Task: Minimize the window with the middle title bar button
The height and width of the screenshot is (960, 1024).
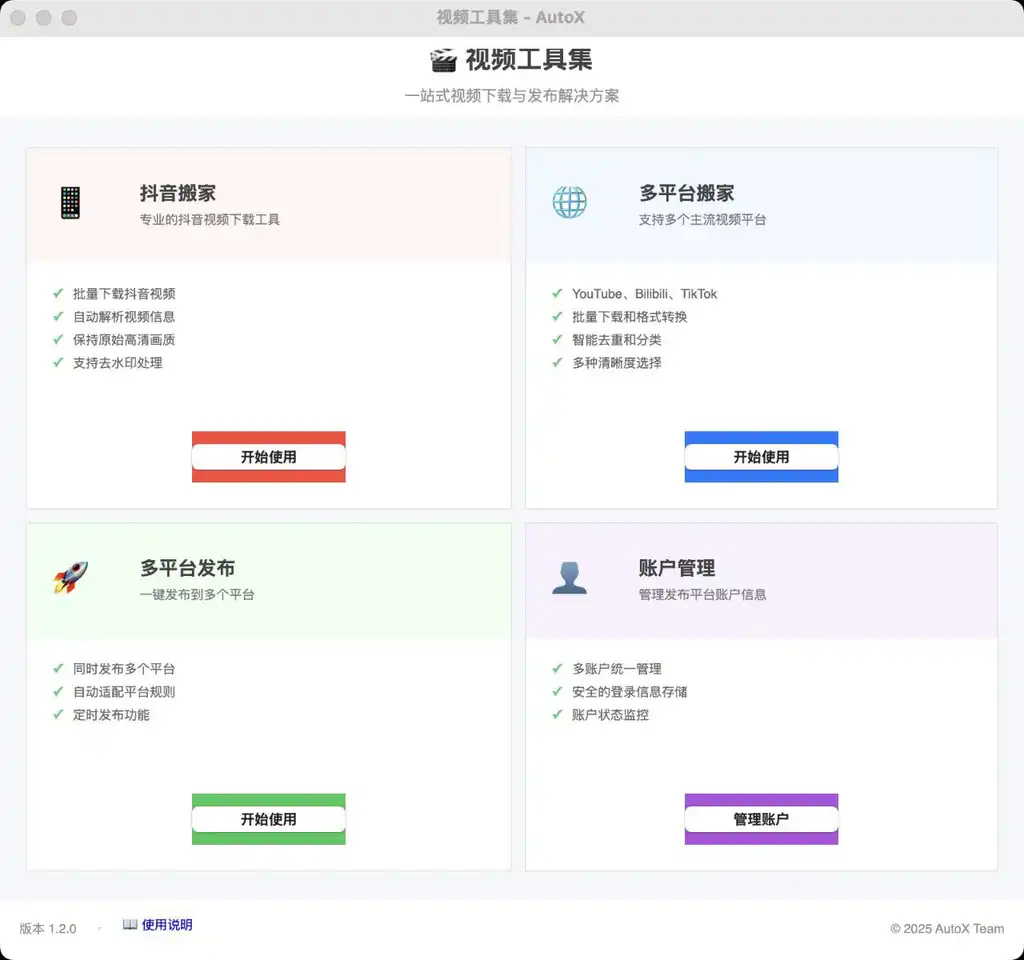Action: click(x=44, y=18)
